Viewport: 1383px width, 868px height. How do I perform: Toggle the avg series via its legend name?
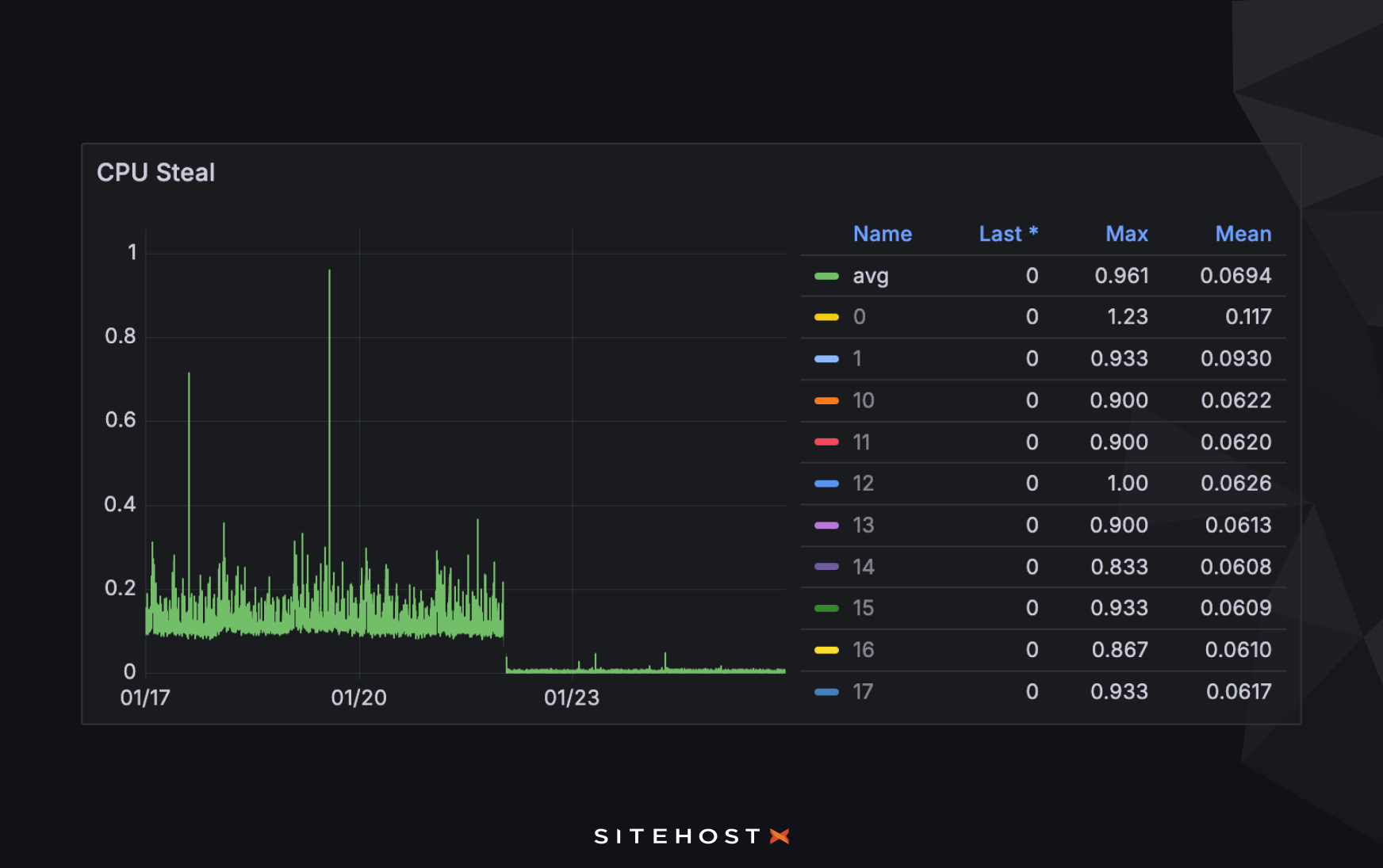point(870,276)
